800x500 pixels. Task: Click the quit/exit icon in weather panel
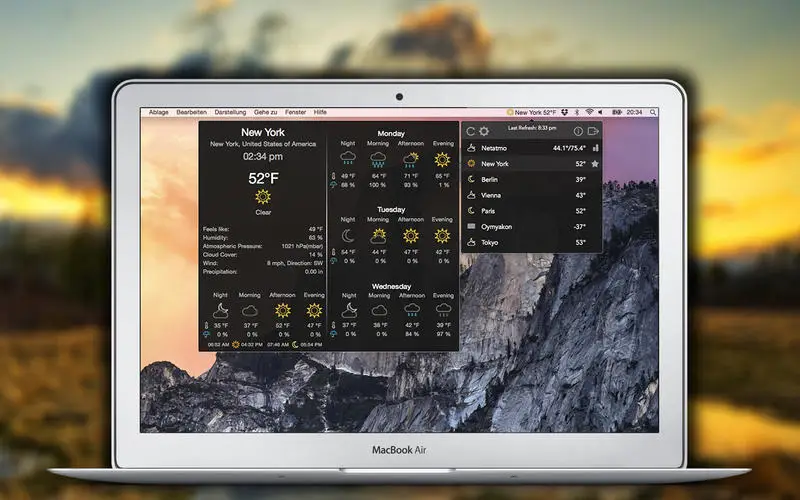coord(593,131)
